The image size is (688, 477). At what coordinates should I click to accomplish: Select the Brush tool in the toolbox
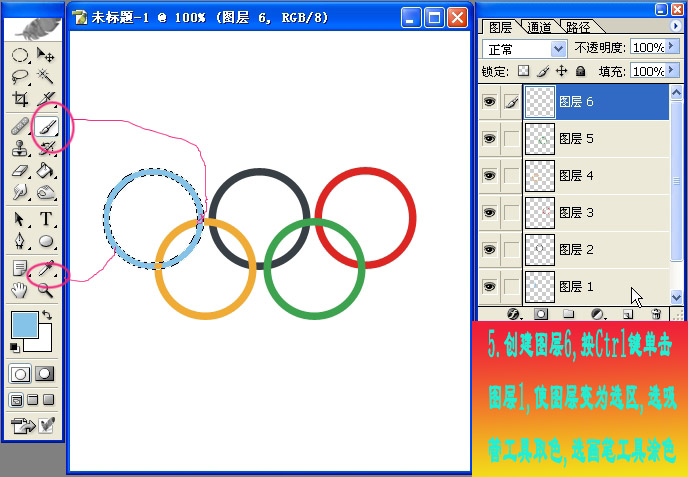coord(46,126)
